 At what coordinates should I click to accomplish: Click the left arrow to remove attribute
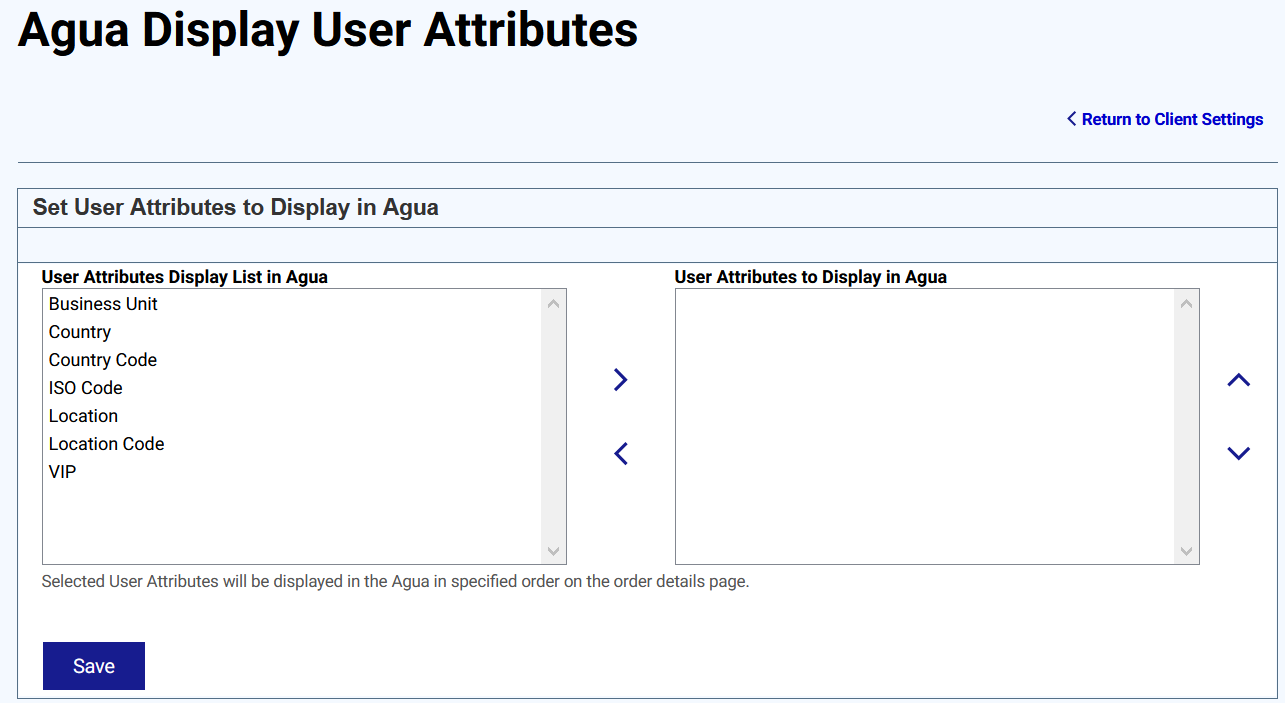point(620,454)
